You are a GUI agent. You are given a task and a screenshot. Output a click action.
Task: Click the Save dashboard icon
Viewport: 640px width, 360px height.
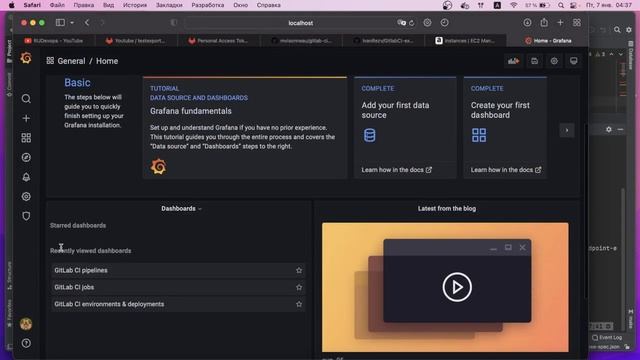(534, 61)
